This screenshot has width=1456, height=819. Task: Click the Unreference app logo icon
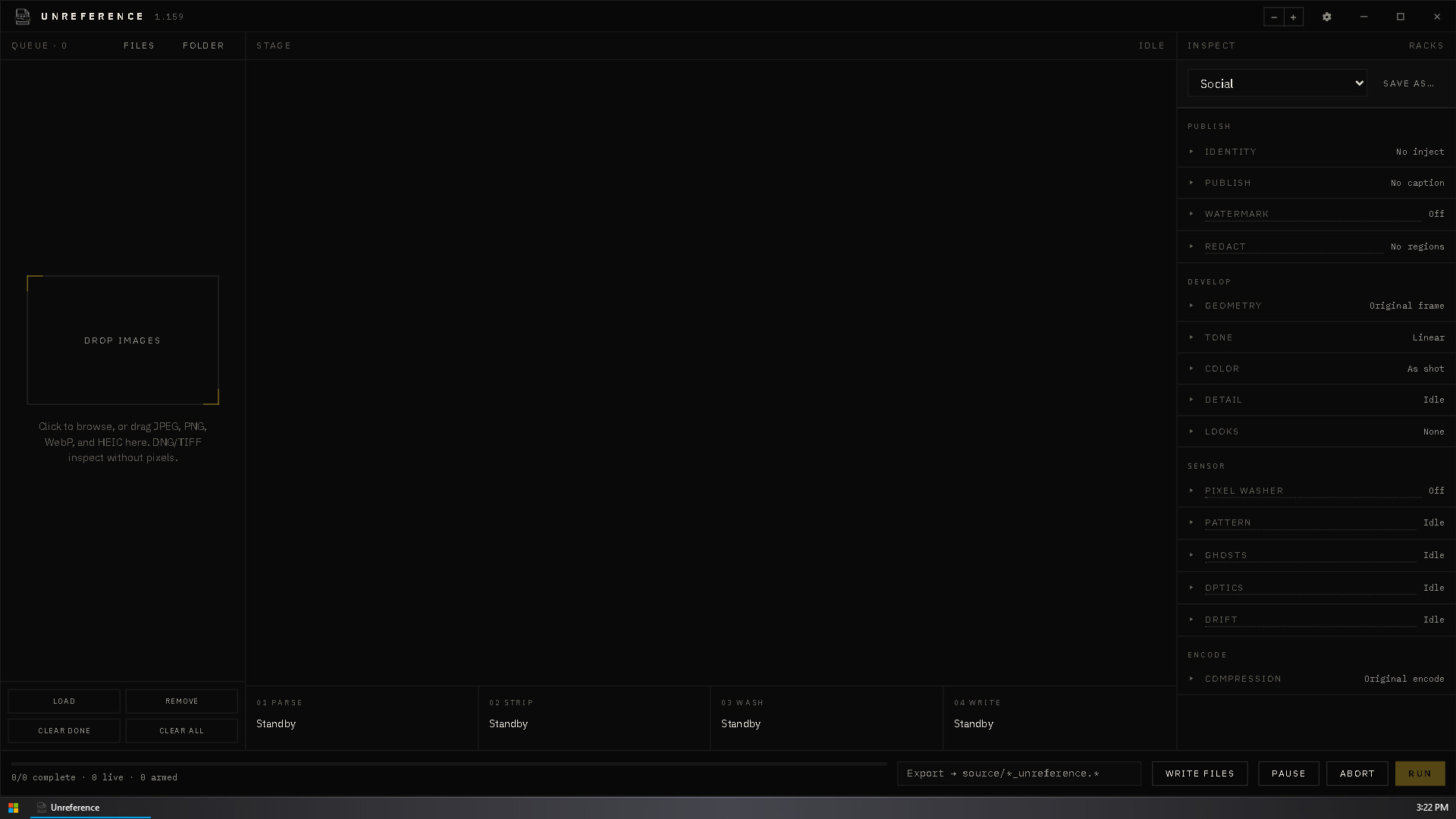click(x=23, y=16)
